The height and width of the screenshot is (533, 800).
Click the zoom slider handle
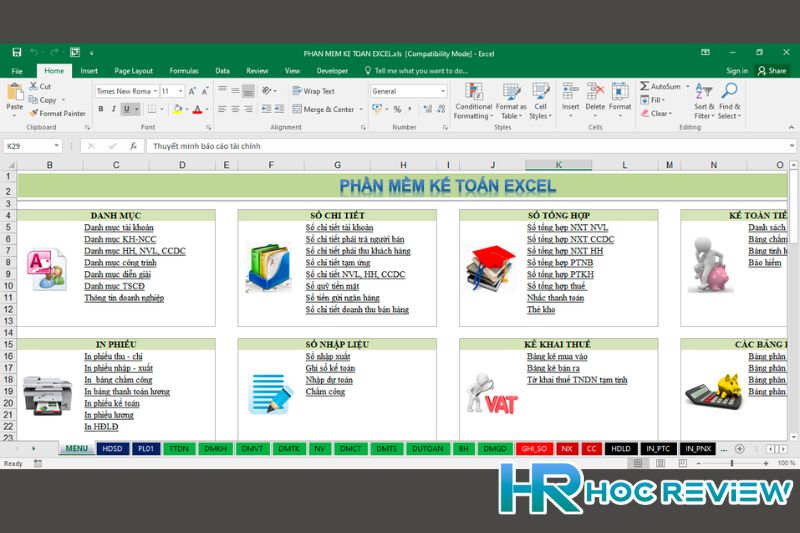click(732, 463)
